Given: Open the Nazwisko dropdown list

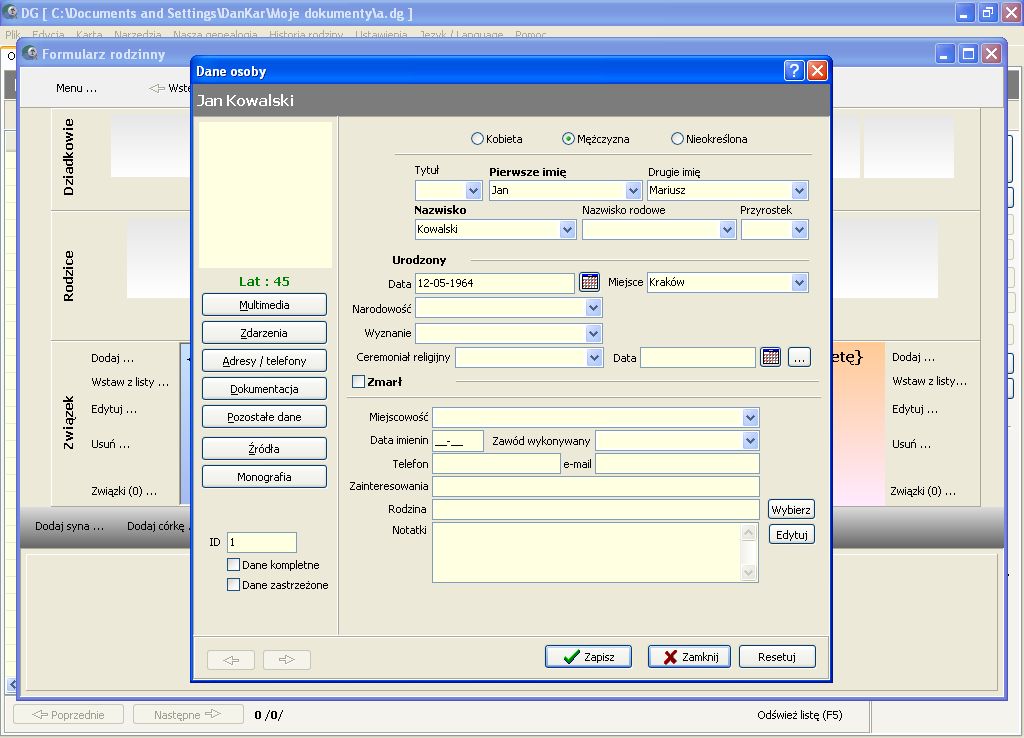Looking at the screenshot, I should [x=567, y=229].
